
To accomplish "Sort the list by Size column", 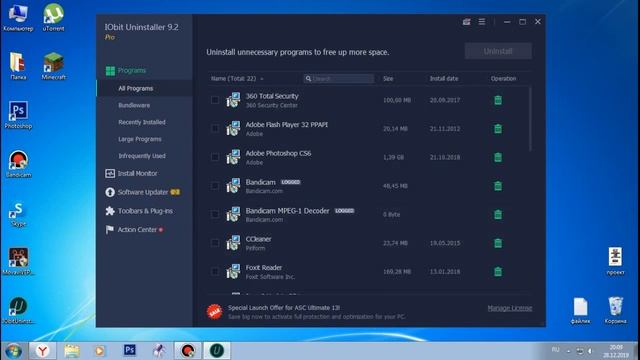I will click(388, 78).
